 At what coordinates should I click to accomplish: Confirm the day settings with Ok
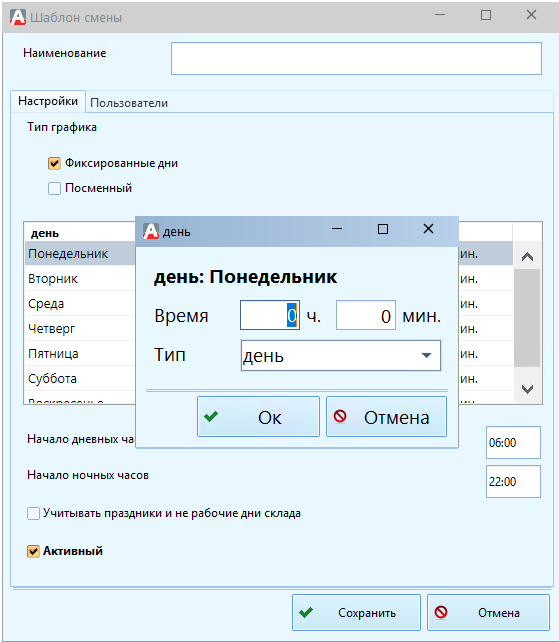[258, 417]
